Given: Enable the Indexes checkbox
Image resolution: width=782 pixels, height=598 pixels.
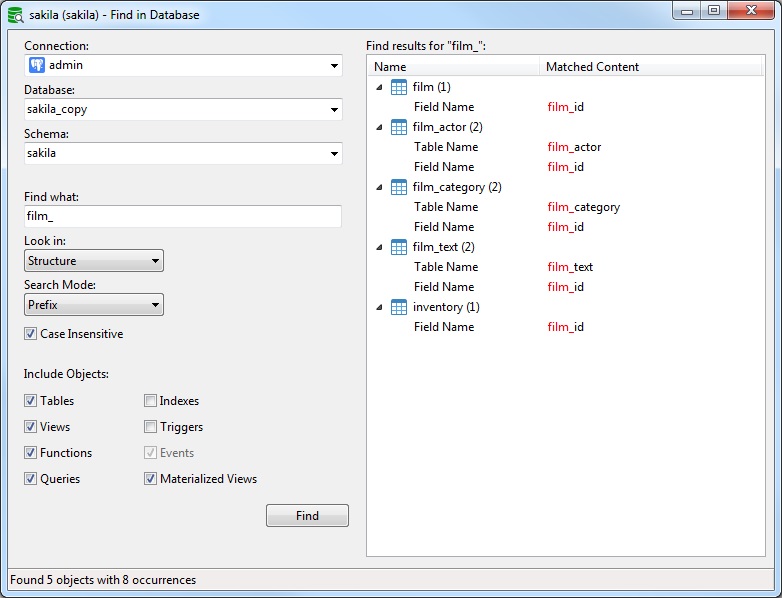Looking at the screenshot, I should pyautogui.click(x=150, y=401).
